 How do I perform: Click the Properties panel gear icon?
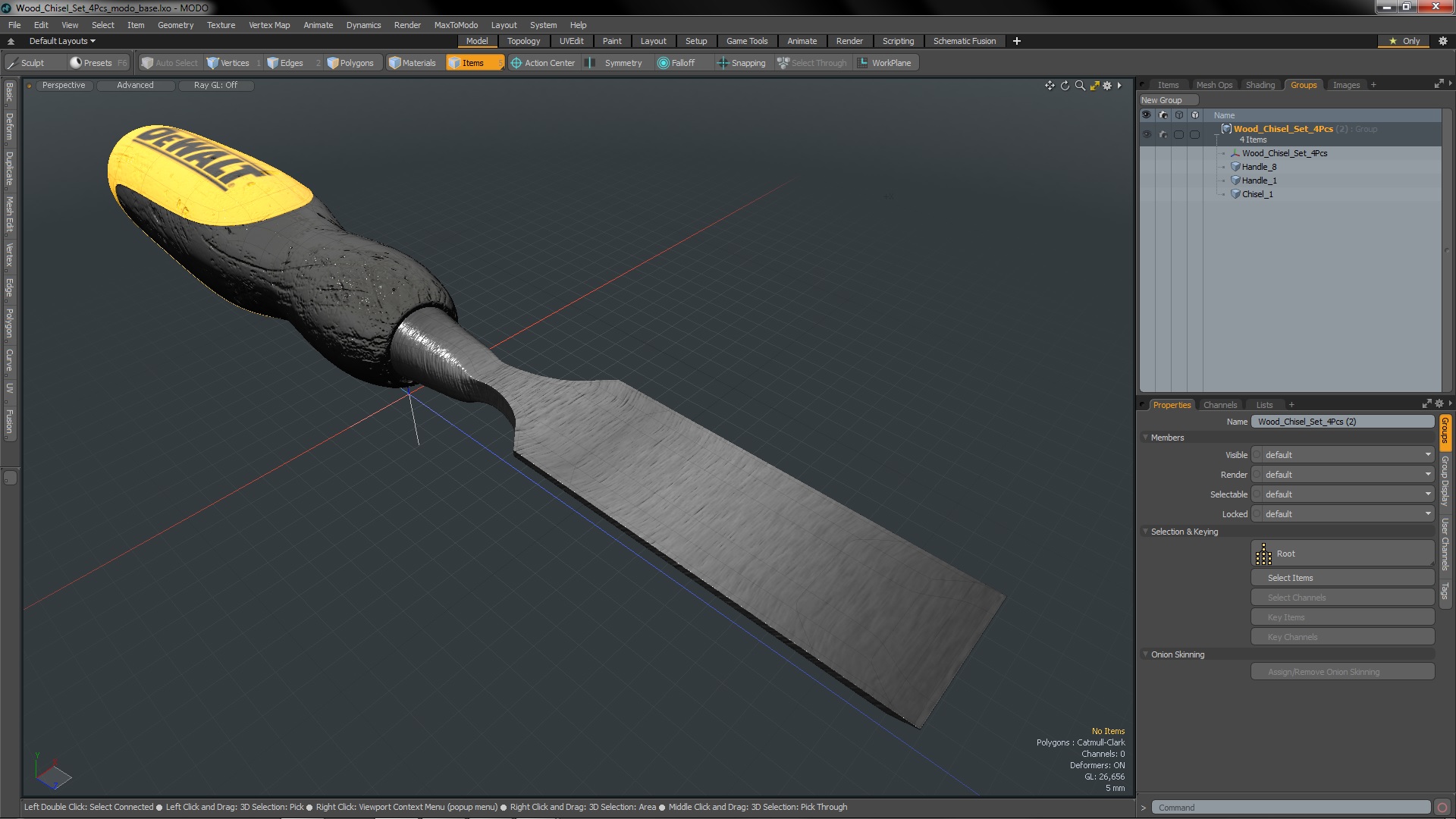coord(1439,404)
